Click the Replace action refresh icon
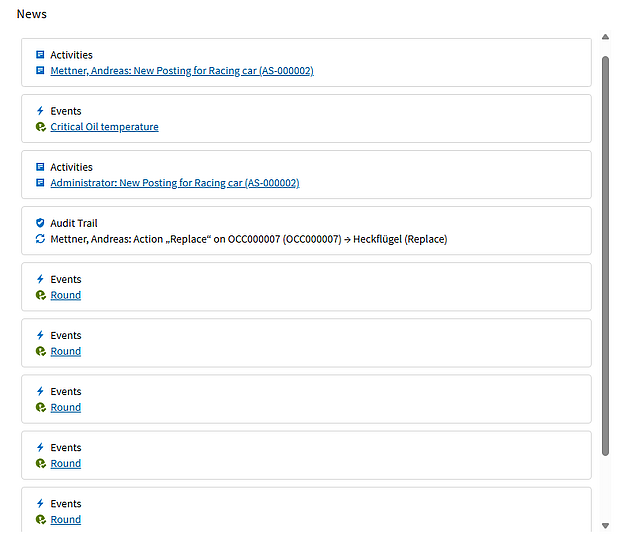Viewport: 624px width, 546px height. (x=40, y=239)
